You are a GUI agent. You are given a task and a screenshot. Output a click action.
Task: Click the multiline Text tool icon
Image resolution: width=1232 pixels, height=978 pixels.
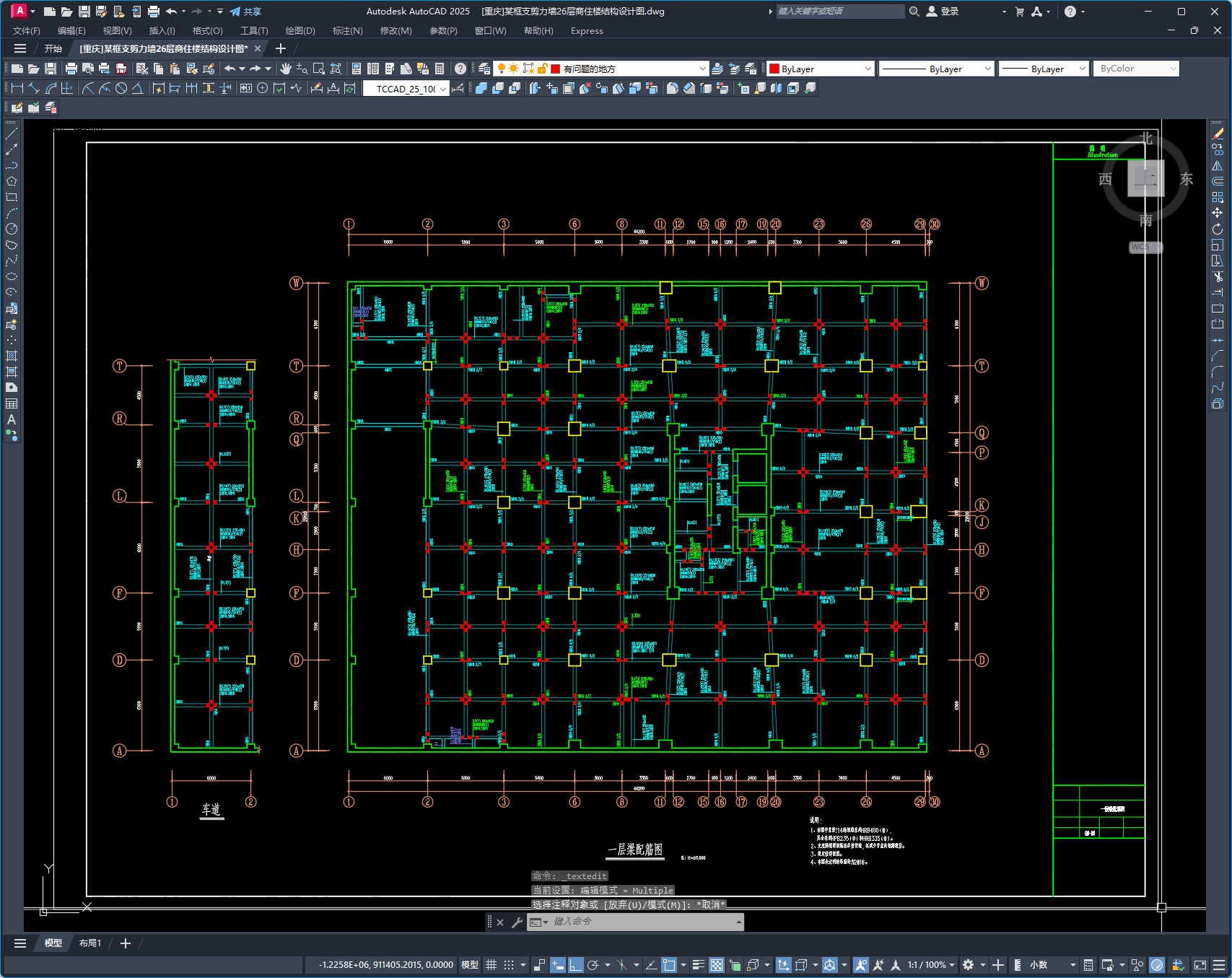[x=12, y=419]
